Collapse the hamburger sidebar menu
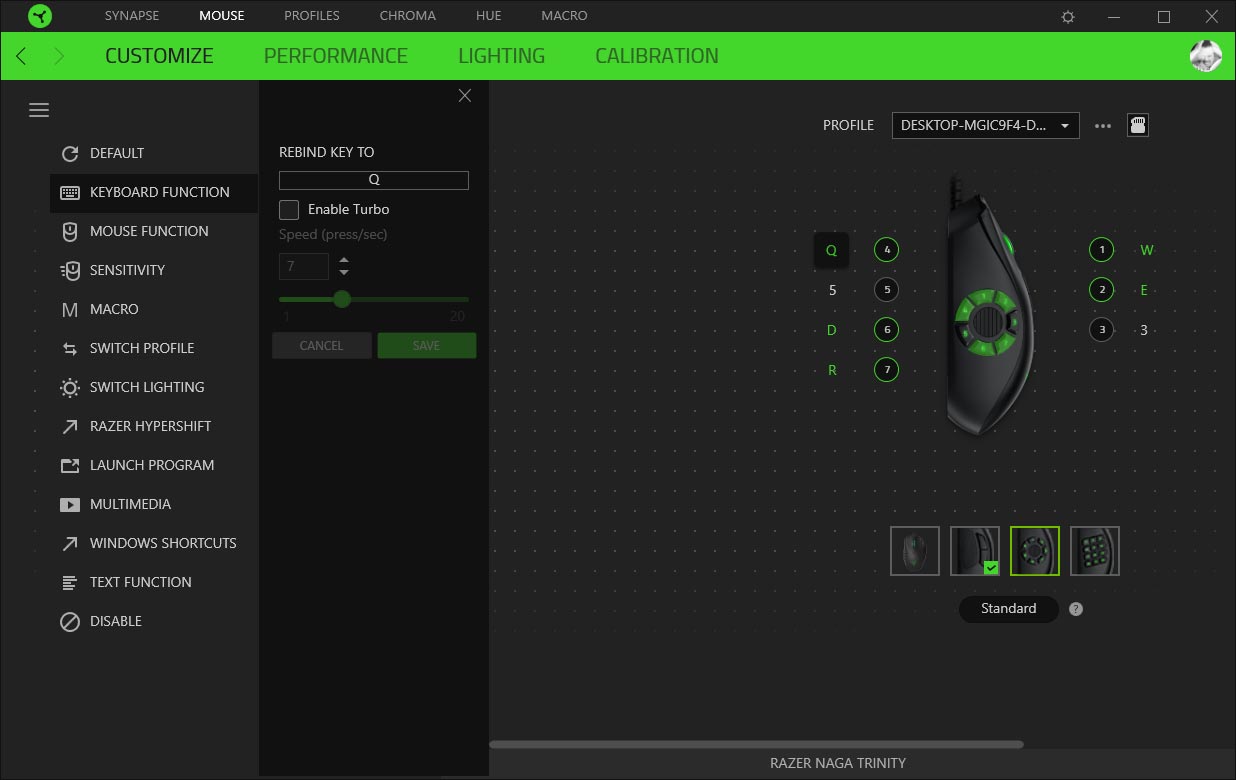This screenshot has height=780, width=1236. point(39,110)
